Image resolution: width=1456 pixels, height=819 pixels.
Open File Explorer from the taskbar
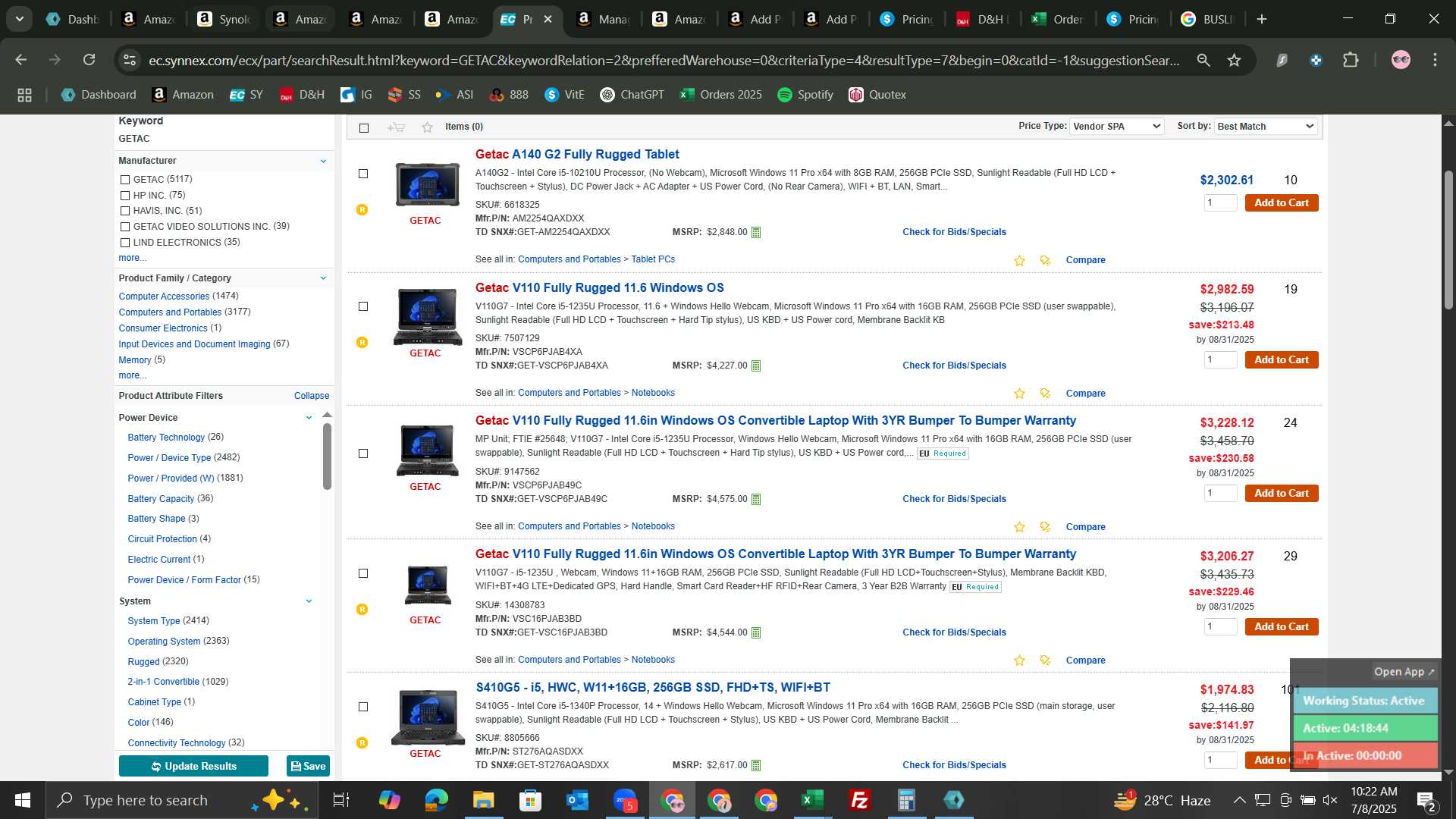(x=483, y=800)
